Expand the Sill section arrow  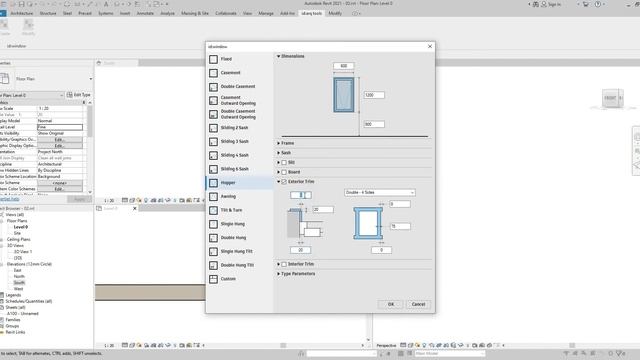[x=279, y=162]
